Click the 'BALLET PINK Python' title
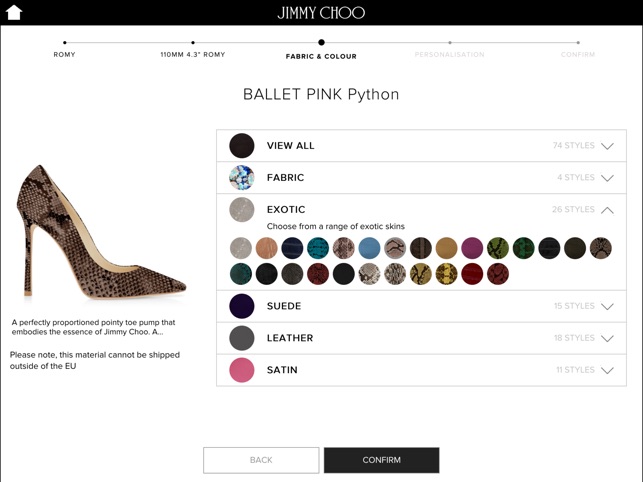Screen dimensions: 643x482 [x=321, y=94]
